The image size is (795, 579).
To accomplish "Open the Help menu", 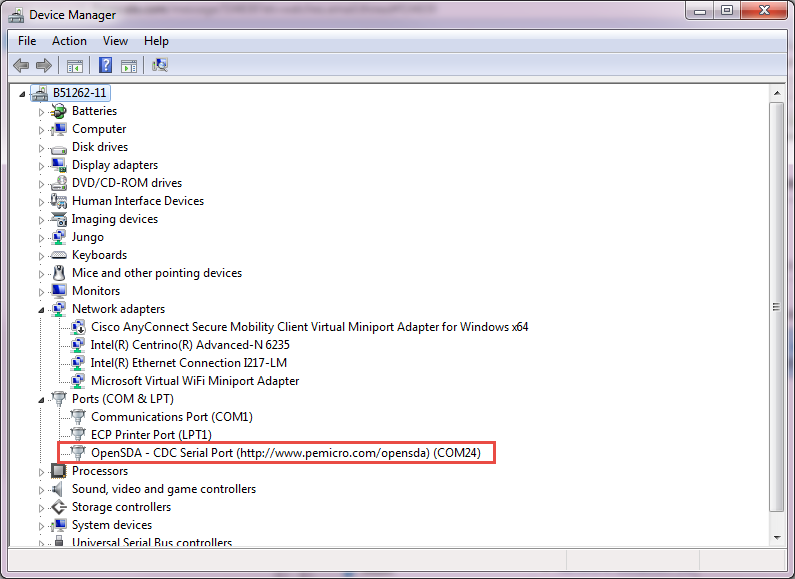I will point(156,41).
